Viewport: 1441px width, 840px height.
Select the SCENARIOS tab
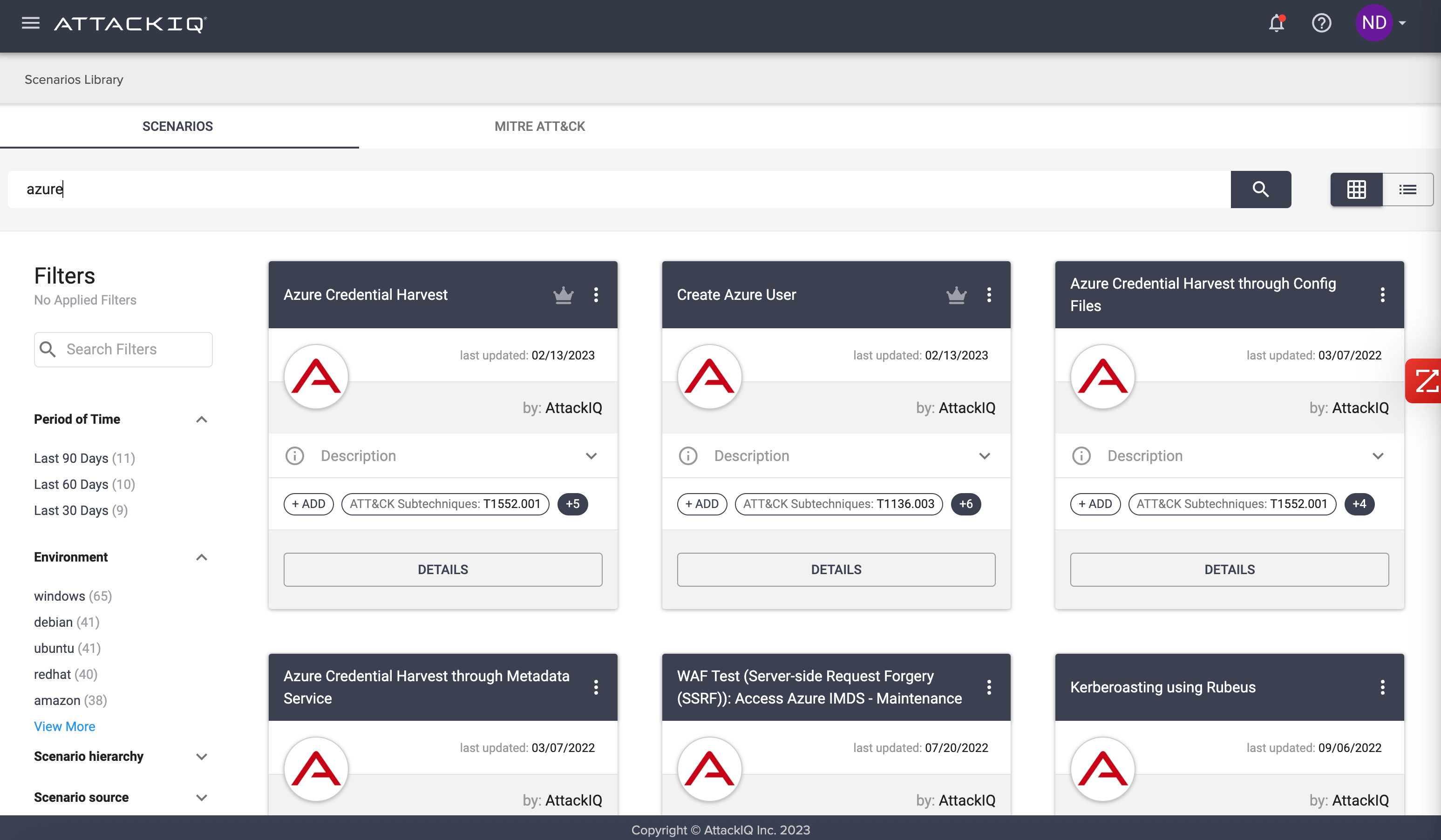point(177,126)
